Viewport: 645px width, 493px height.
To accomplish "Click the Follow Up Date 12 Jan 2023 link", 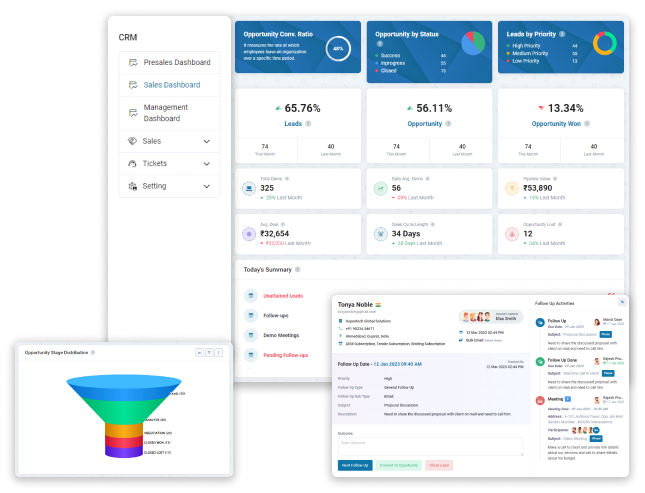I will point(397,364).
